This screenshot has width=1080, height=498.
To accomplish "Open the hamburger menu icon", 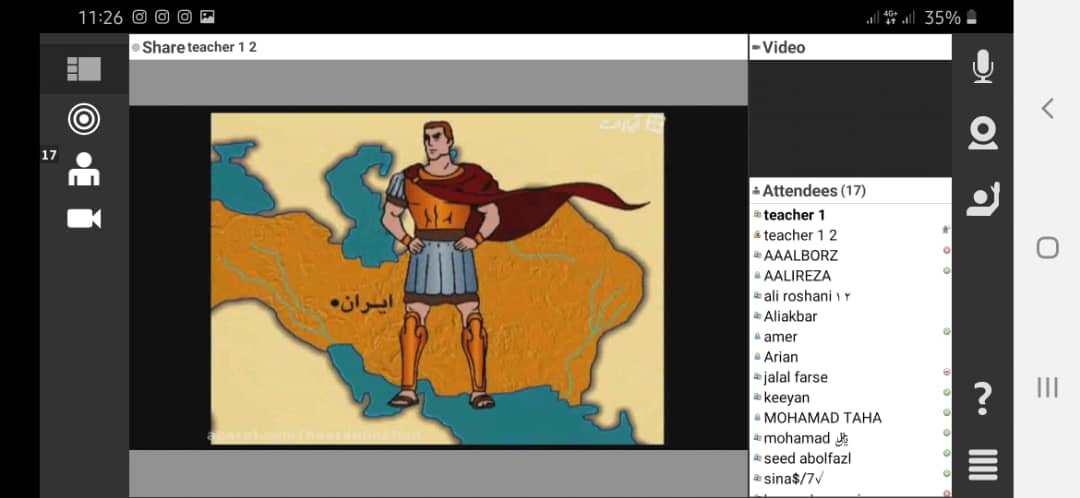I will coord(983,464).
